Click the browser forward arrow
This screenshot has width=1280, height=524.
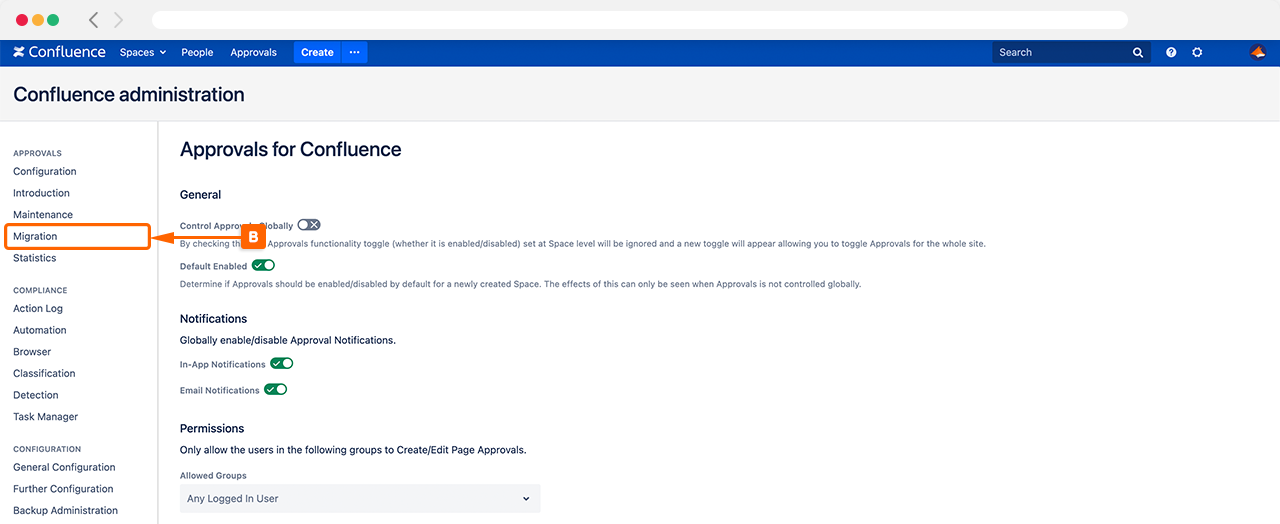point(119,20)
